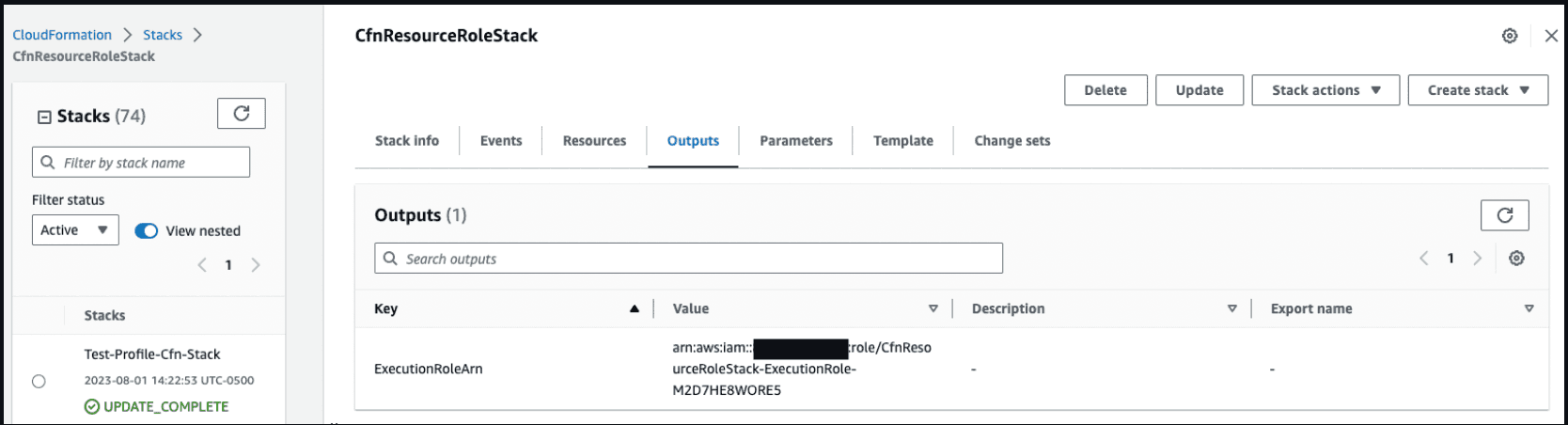This screenshot has width=1568, height=425.
Task: Toggle the View nested switch
Action: (x=147, y=230)
